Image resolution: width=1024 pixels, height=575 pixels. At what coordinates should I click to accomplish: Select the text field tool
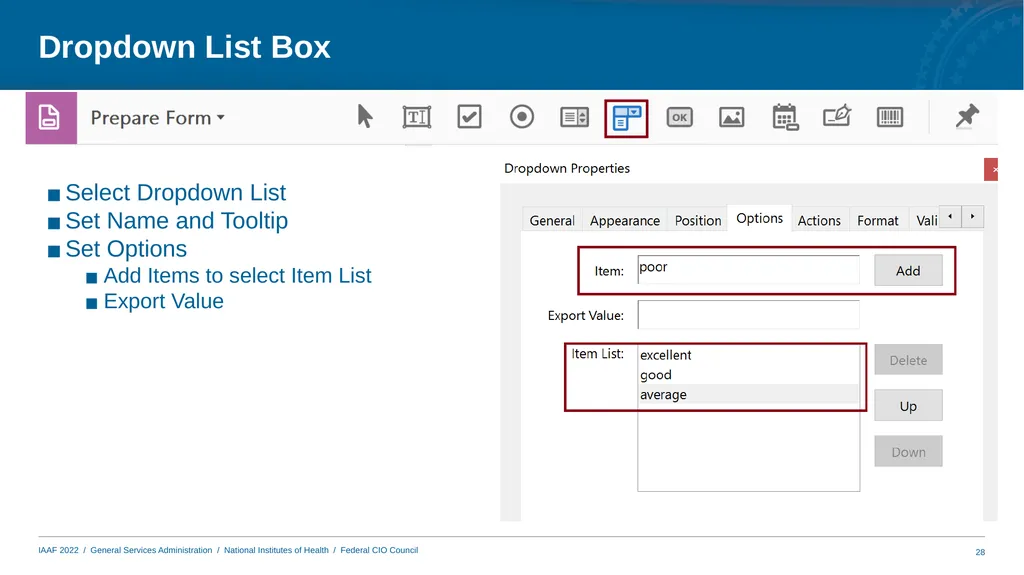(x=417, y=117)
